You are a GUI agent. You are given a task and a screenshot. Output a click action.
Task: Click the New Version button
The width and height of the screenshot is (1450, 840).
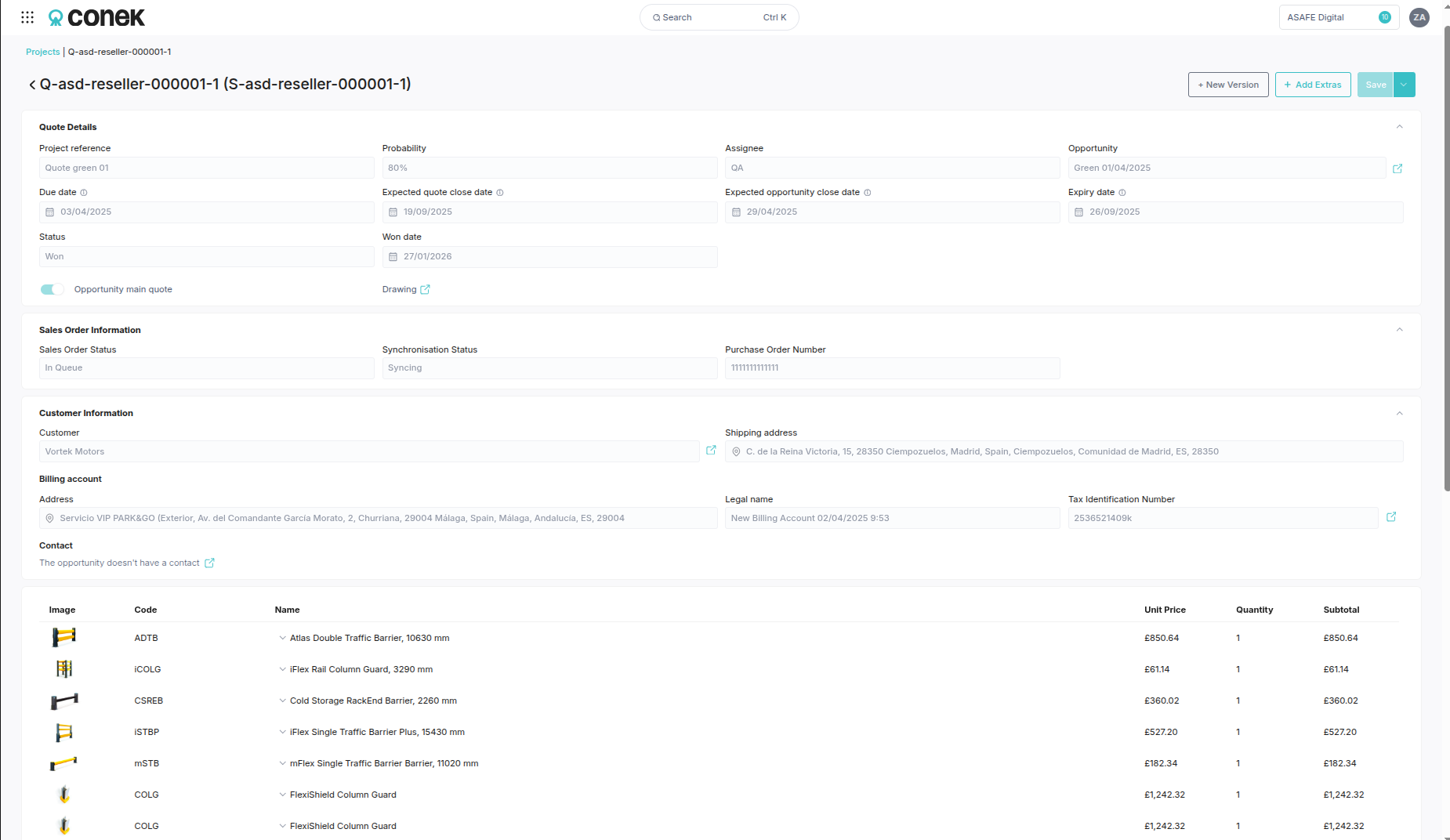(x=1228, y=85)
